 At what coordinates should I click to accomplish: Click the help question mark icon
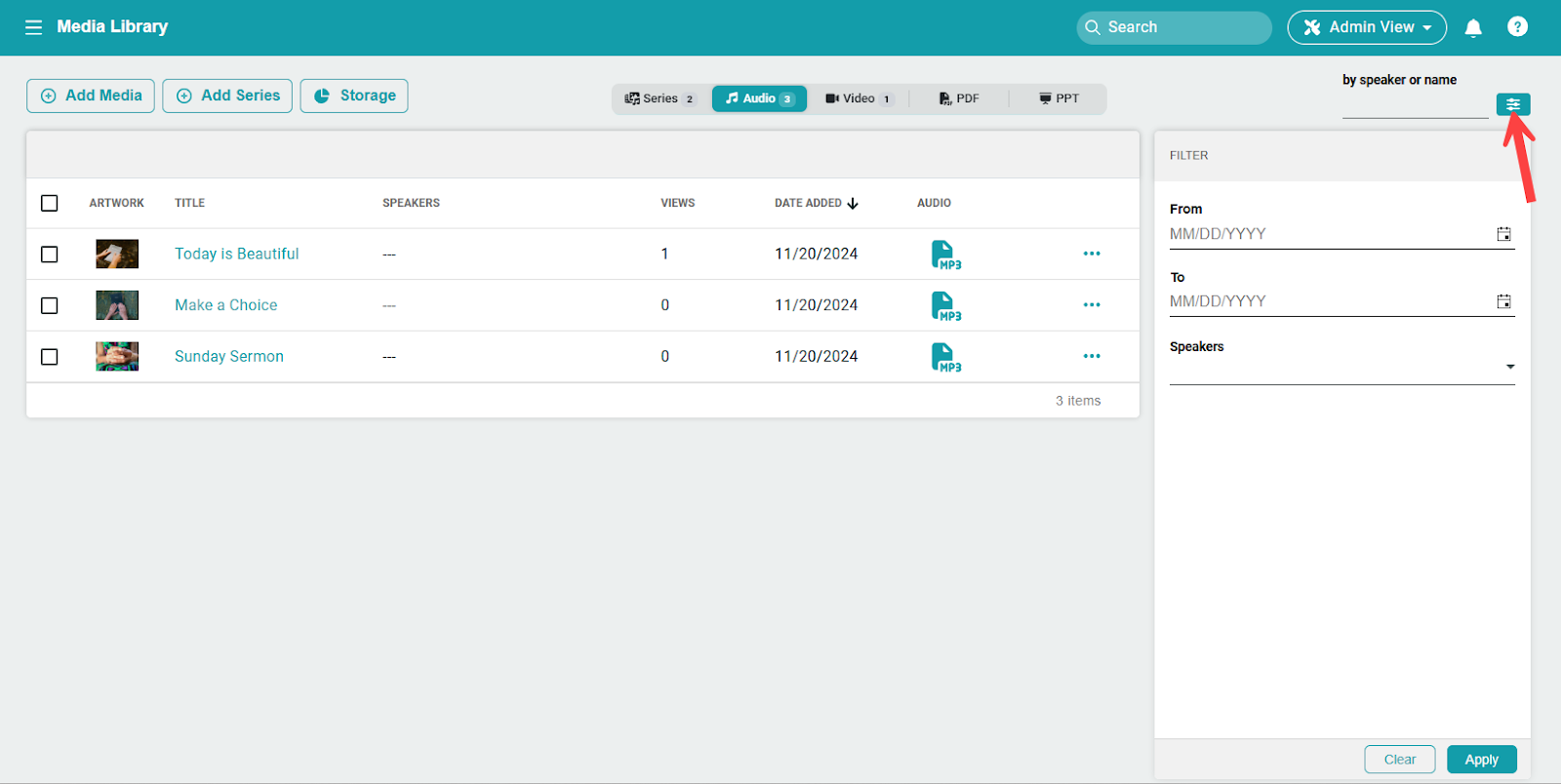pos(1517,27)
